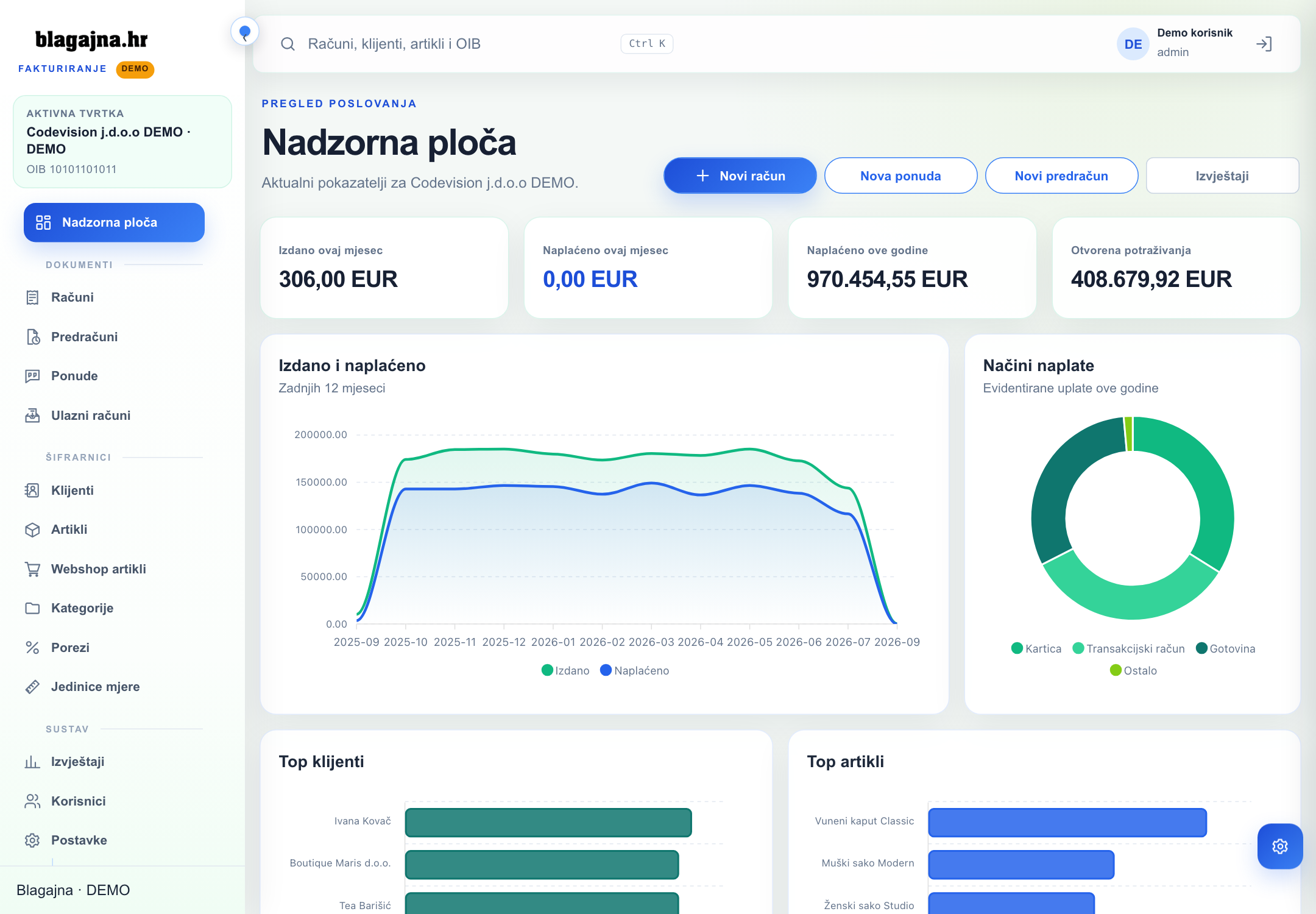Click the 408.679,92 EUR open receivables value
The width and height of the screenshot is (1316, 914).
tap(1151, 279)
